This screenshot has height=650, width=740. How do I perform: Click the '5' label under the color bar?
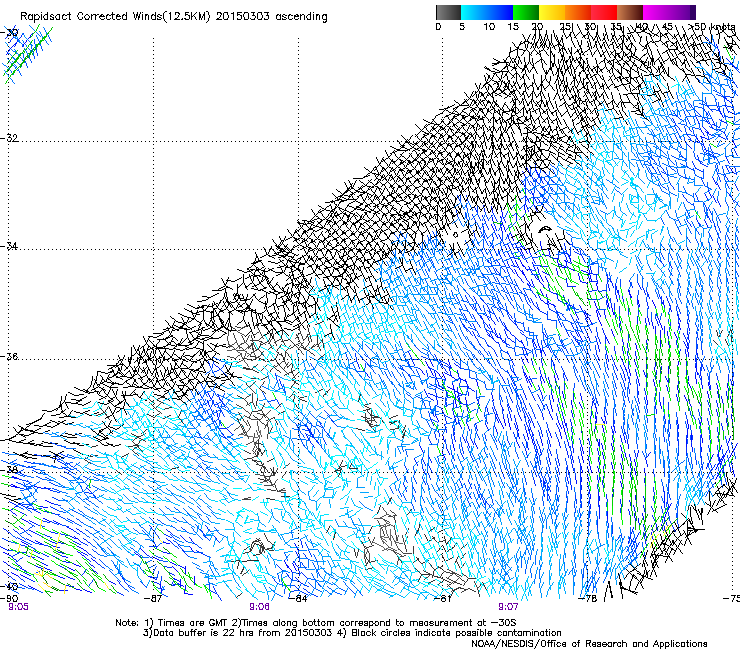[462, 27]
